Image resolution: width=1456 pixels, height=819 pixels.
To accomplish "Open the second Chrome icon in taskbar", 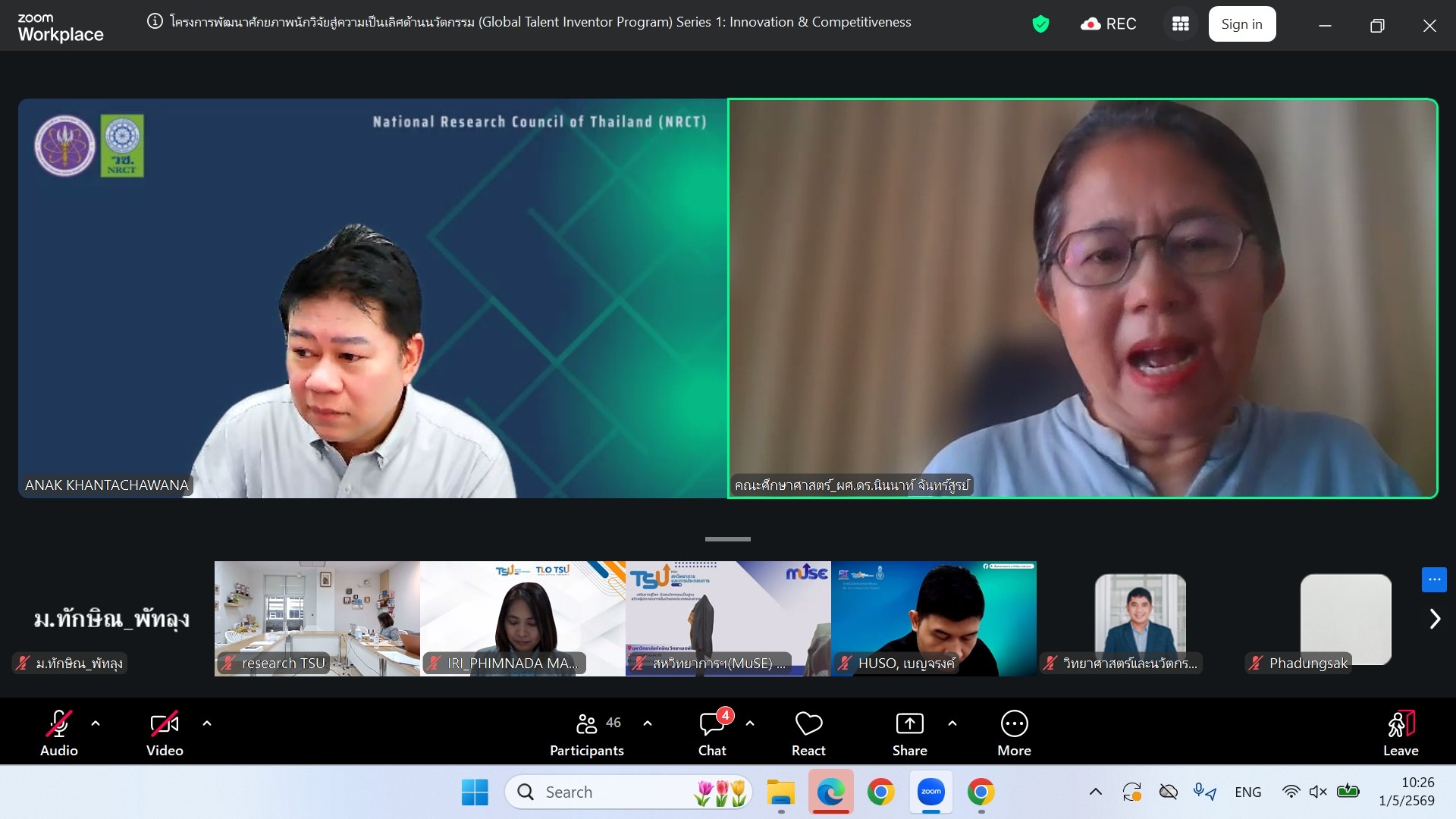I will click(x=981, y=792).
